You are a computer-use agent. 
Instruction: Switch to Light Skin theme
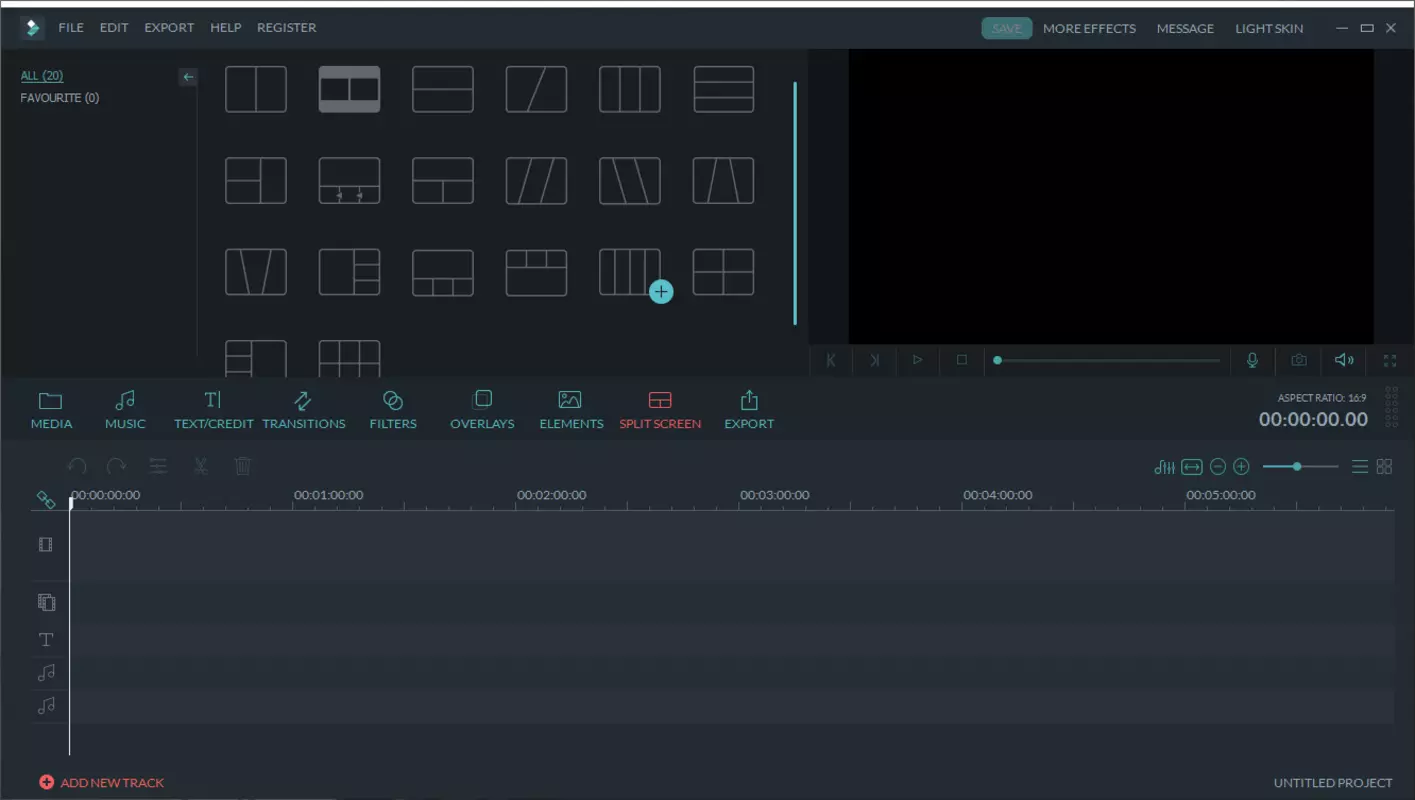1269,28
